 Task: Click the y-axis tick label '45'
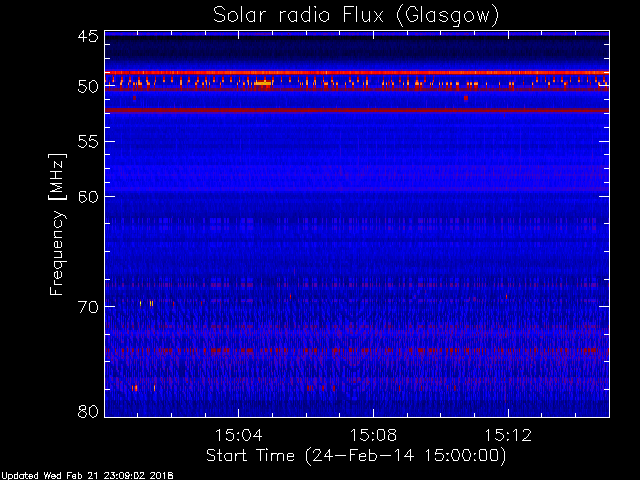(88, 36)
